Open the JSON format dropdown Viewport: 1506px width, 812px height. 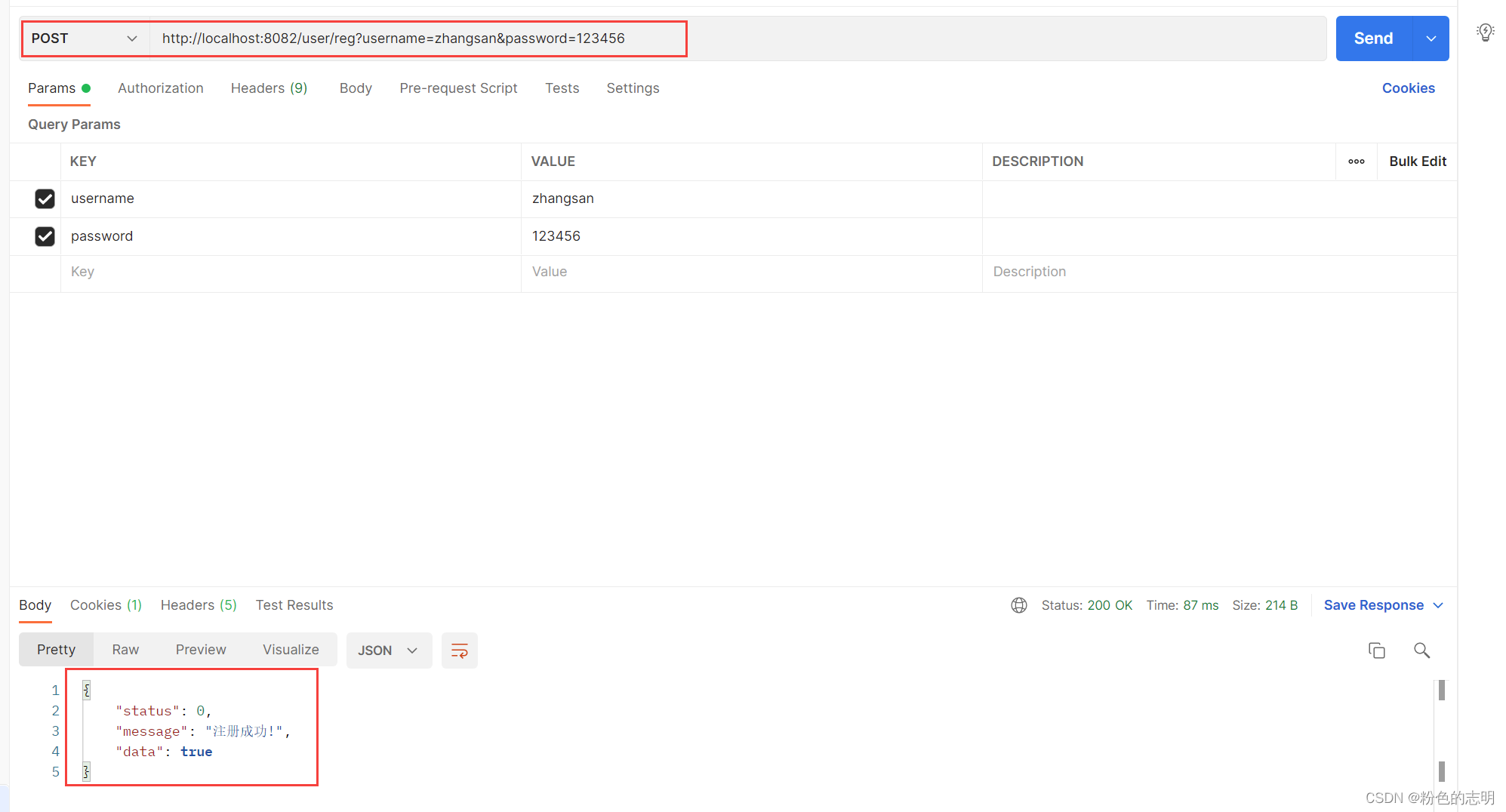(x=388, y=651)
